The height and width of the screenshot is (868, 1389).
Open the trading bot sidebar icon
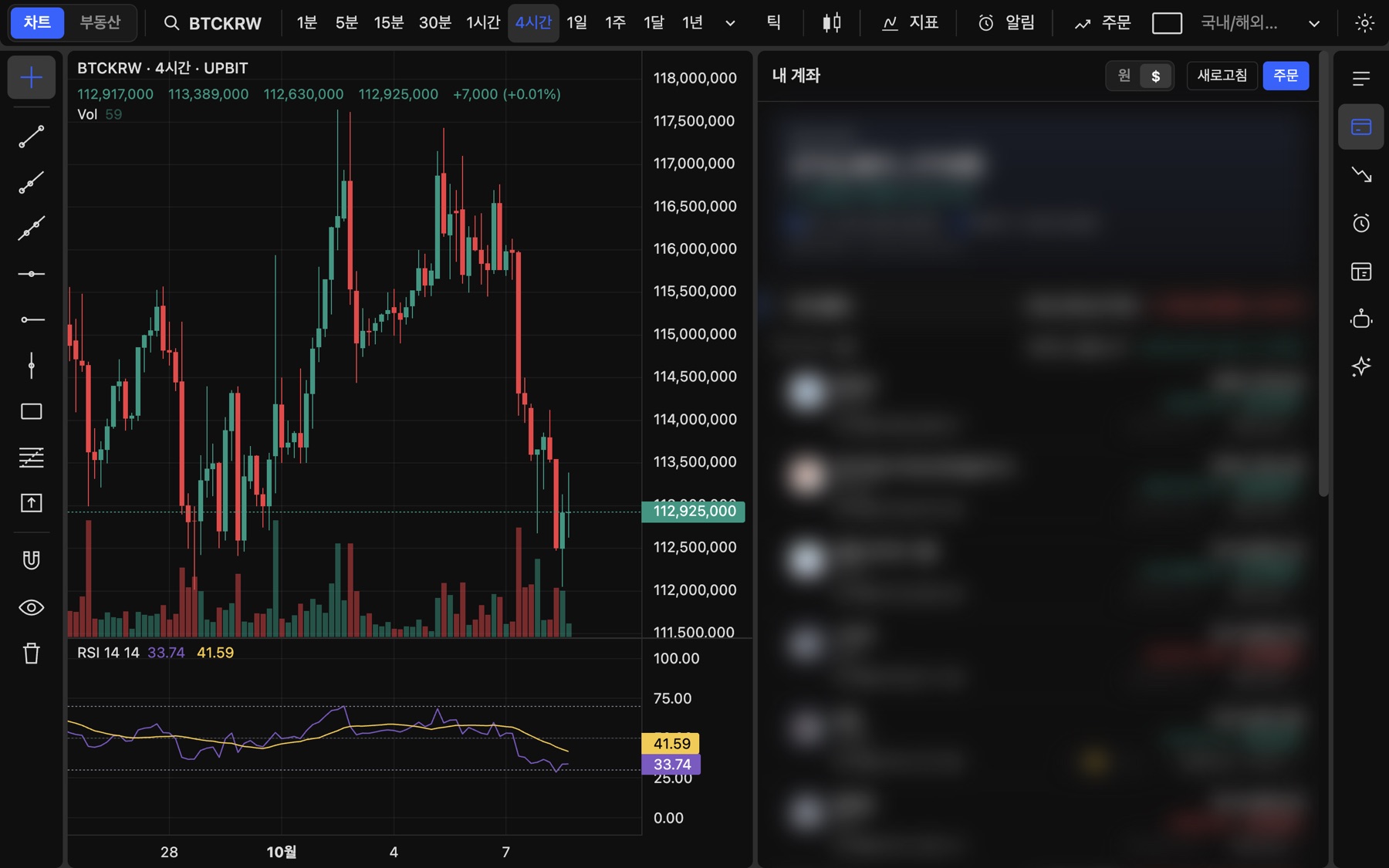(x=1361, y=319)
